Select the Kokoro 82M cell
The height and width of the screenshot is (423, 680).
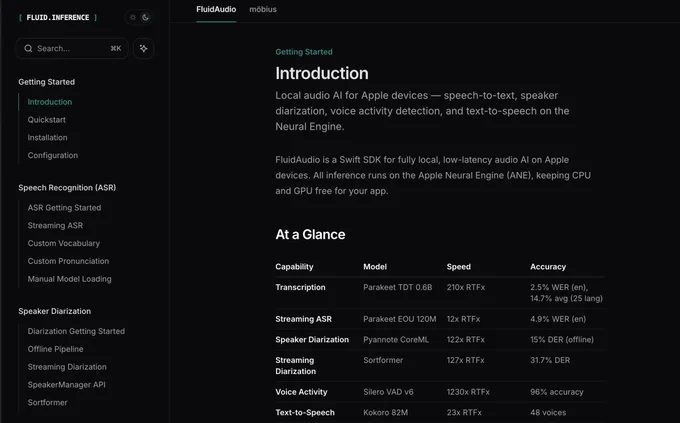(386, 413)
